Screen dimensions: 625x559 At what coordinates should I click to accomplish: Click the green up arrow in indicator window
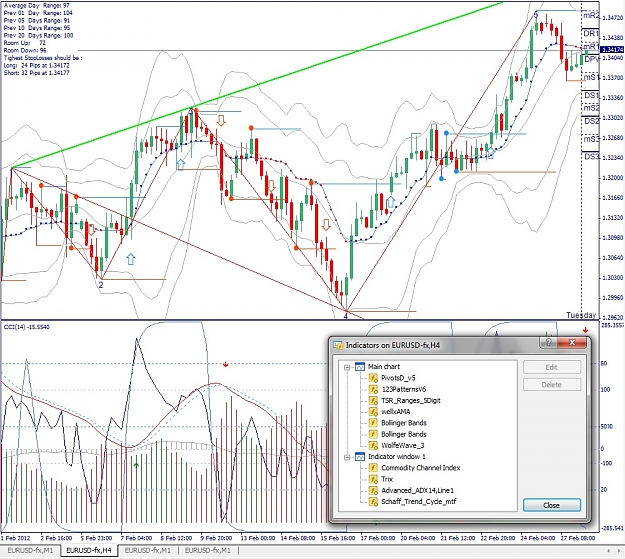pyautogui.click(x=136, y=465)
